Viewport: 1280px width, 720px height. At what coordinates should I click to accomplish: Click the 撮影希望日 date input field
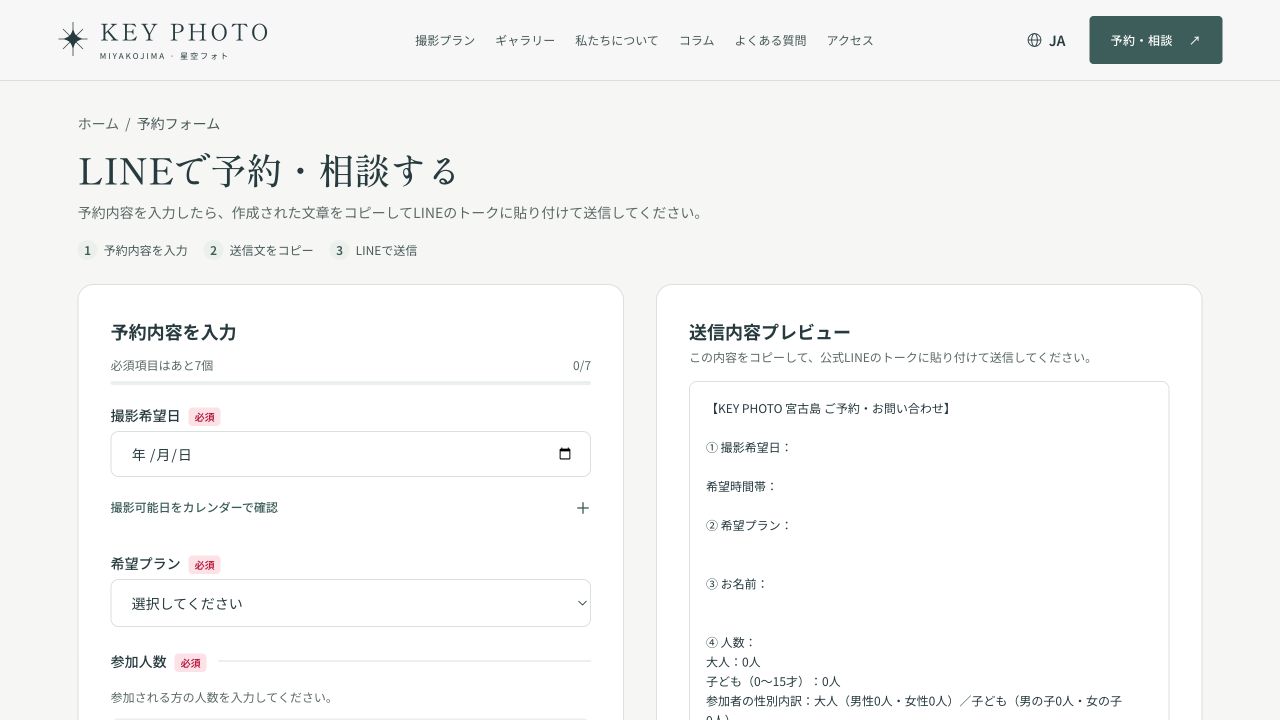tap(351, 454)
